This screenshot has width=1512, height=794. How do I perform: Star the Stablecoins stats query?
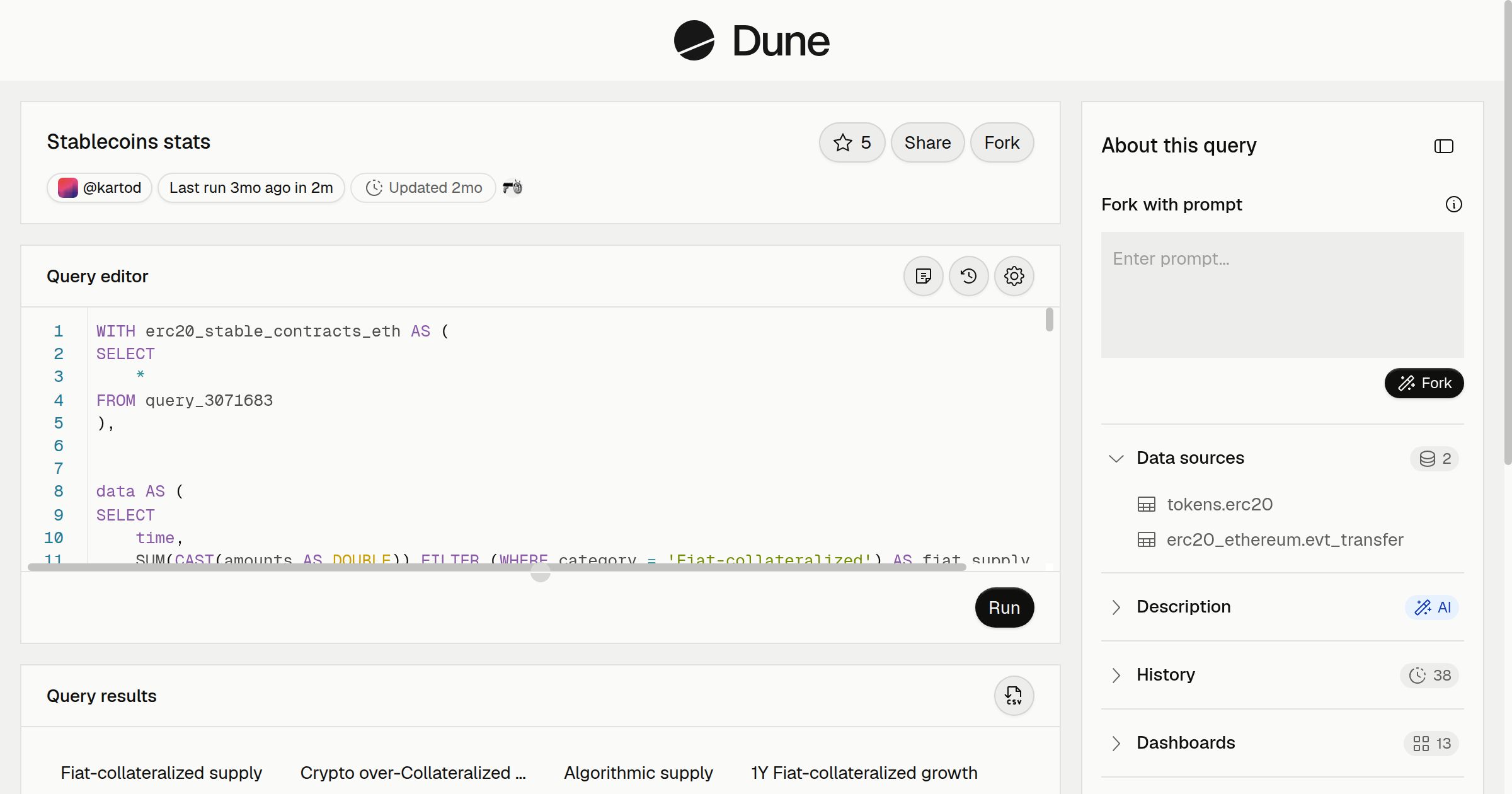(x=852, y=142)
